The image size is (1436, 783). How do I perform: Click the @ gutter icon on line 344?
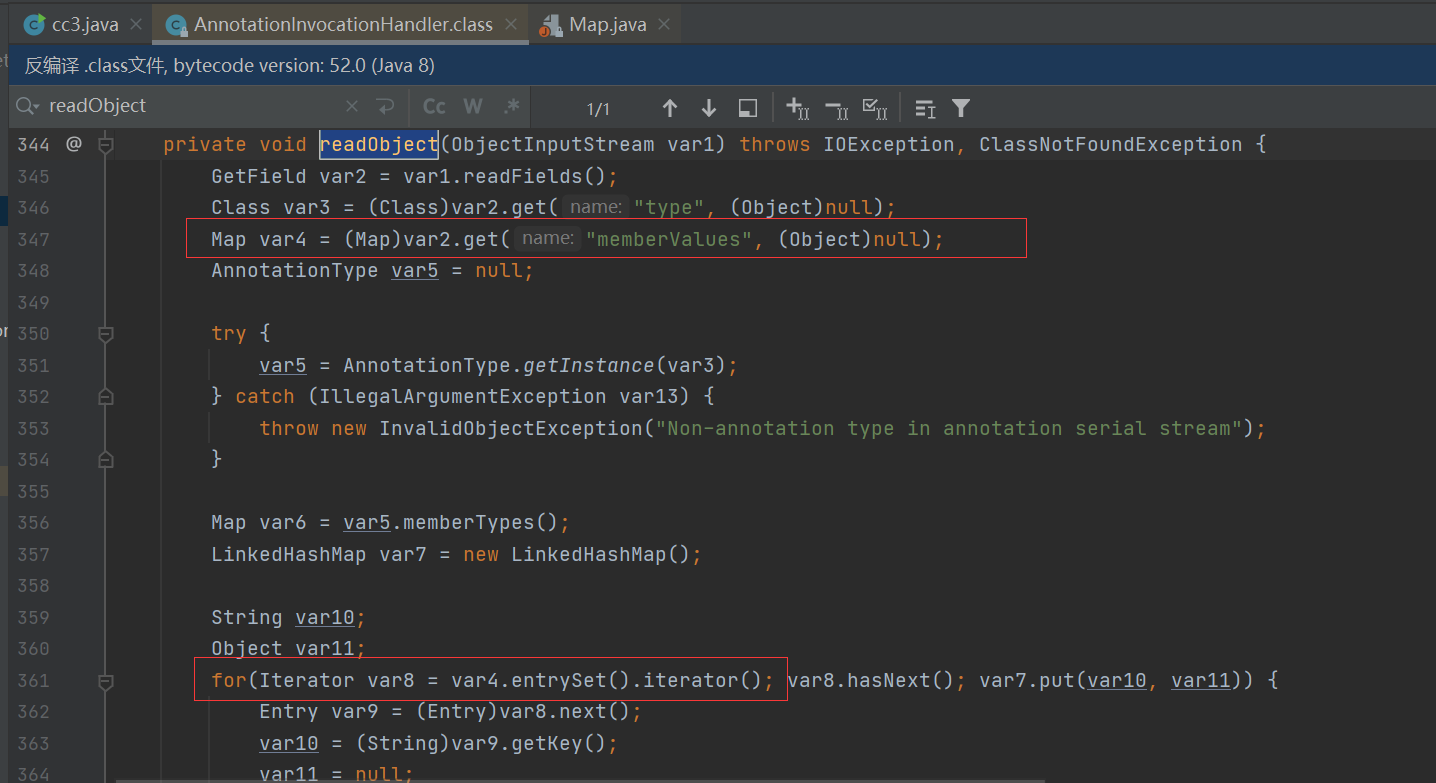point(74,144)
